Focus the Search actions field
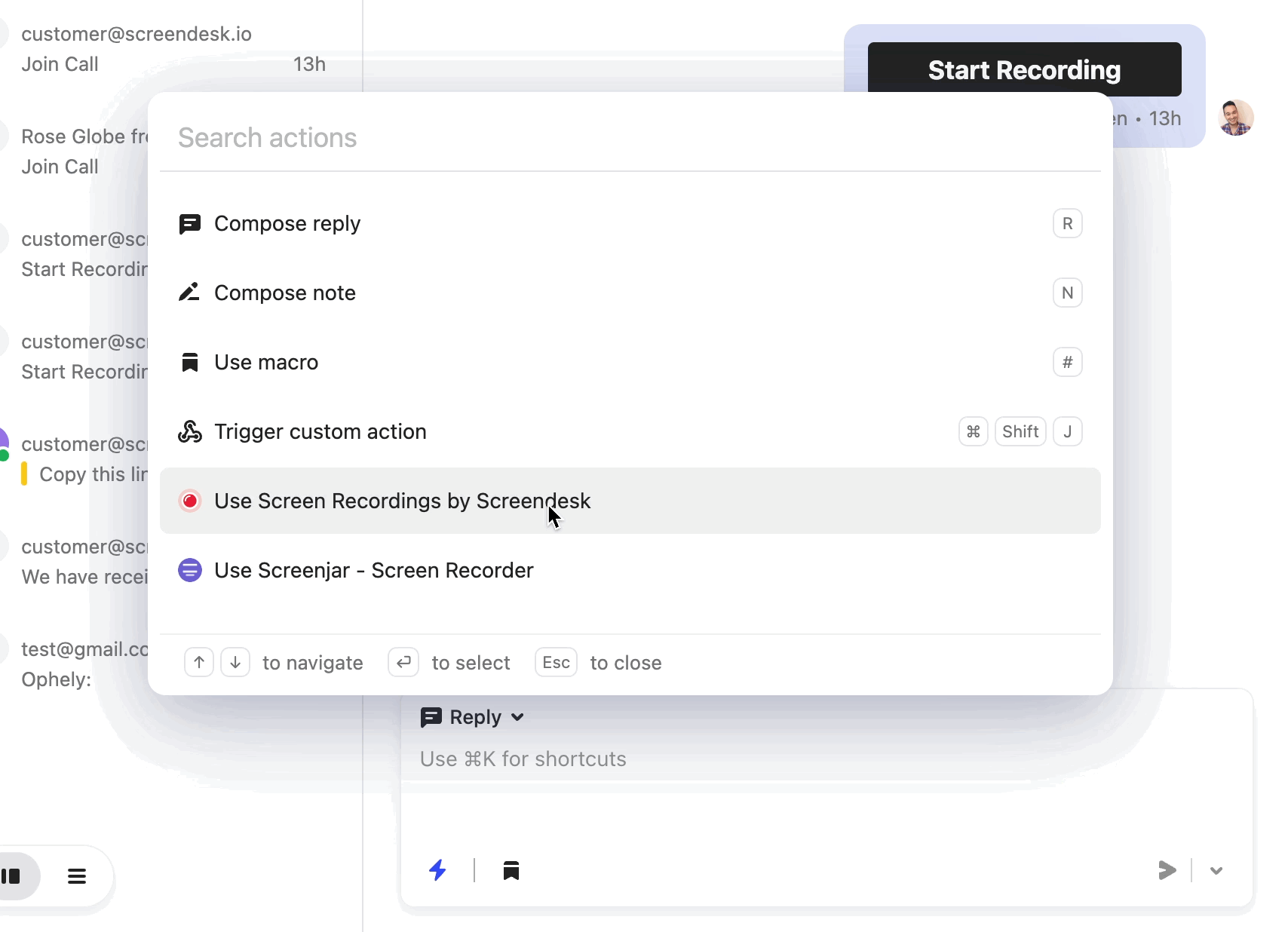 click(x=629, y=138)
